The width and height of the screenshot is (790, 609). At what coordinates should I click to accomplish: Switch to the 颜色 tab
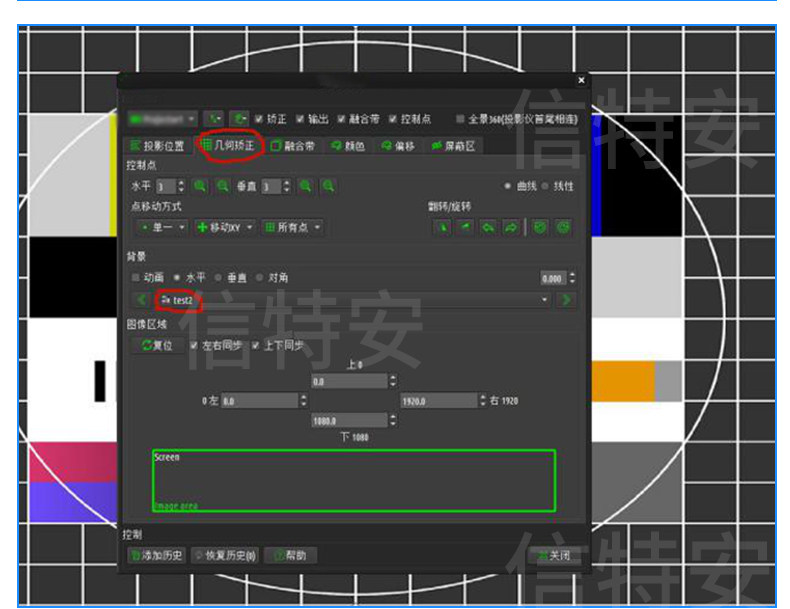pyautogui.click(x=348, y=146)
